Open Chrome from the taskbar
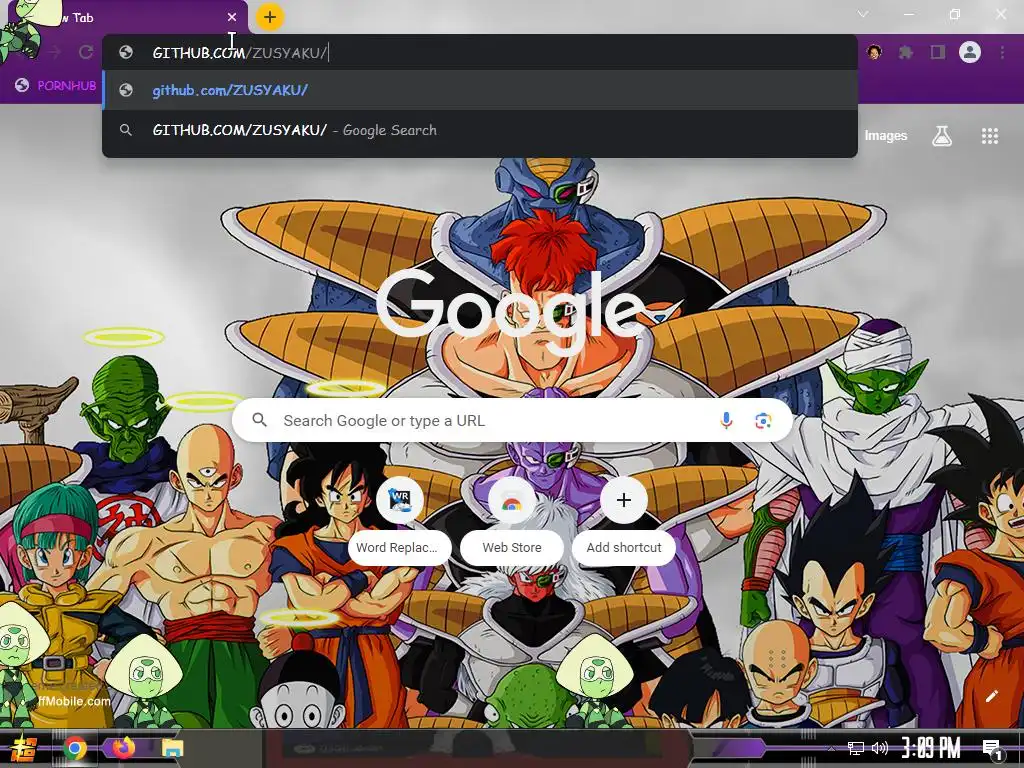 [75, 748]
